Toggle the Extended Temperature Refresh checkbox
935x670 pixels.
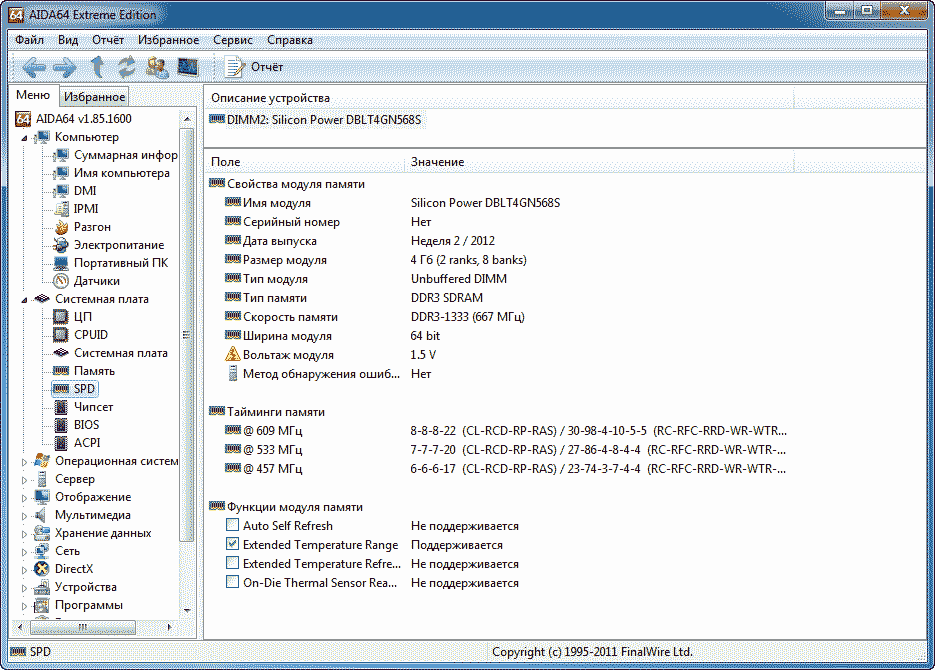click(x=233, y=563)
